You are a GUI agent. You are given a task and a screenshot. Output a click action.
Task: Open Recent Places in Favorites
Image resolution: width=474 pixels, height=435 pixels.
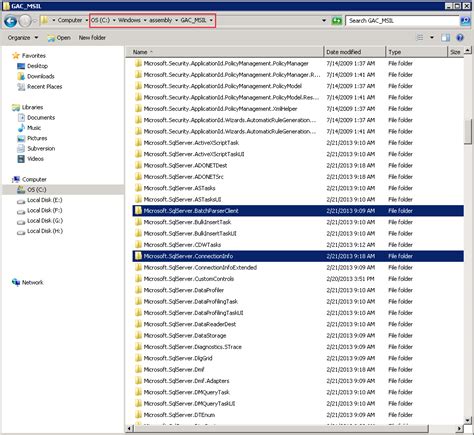point(40,87)
